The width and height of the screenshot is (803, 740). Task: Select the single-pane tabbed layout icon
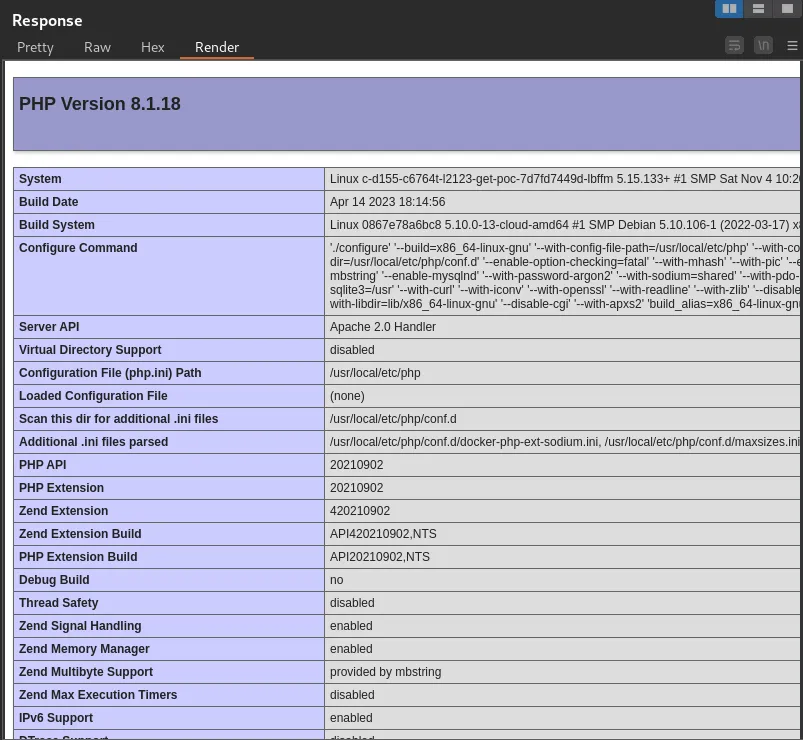click(x=787, y=9)
